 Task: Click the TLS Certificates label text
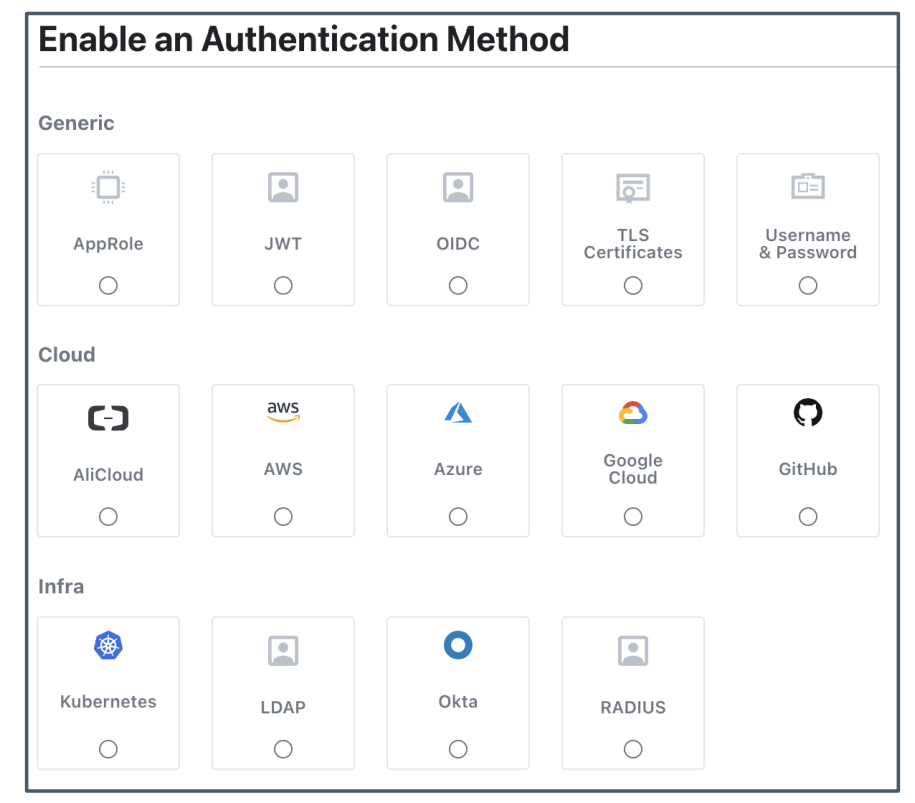(633, 244)
